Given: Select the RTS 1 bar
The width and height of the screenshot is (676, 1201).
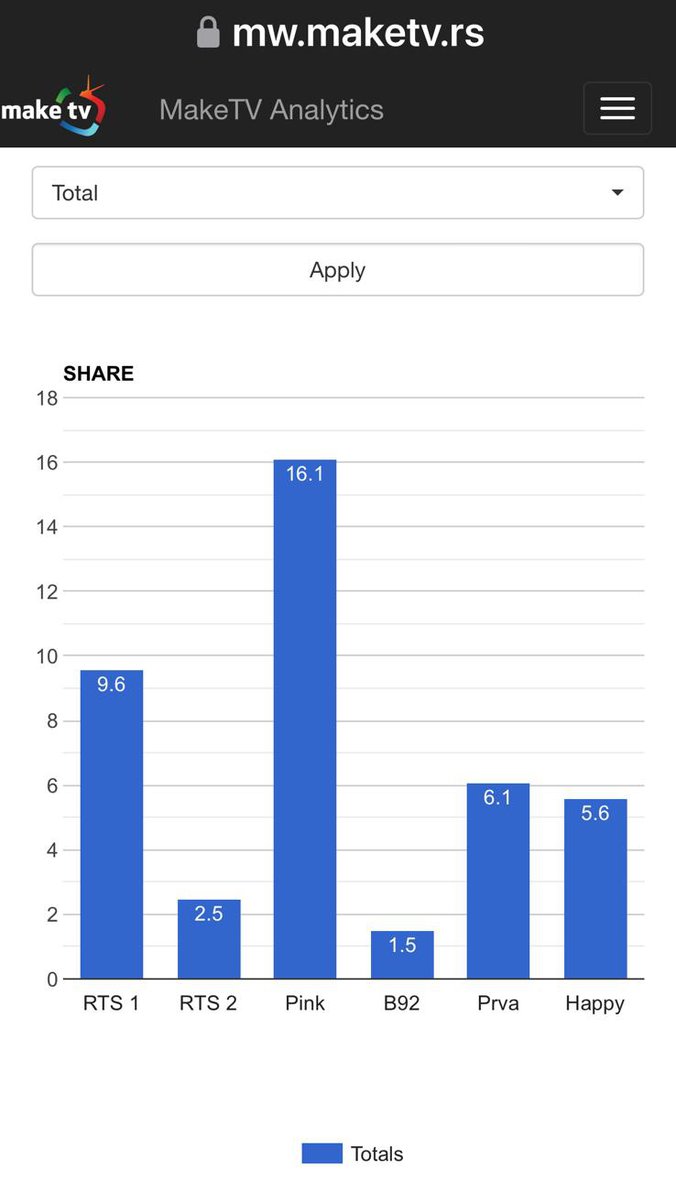Looking at the screenshot, I should 111,825.
